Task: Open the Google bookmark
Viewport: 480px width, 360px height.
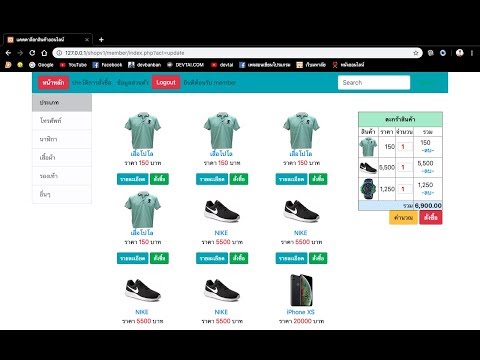Action: point(41,65)
